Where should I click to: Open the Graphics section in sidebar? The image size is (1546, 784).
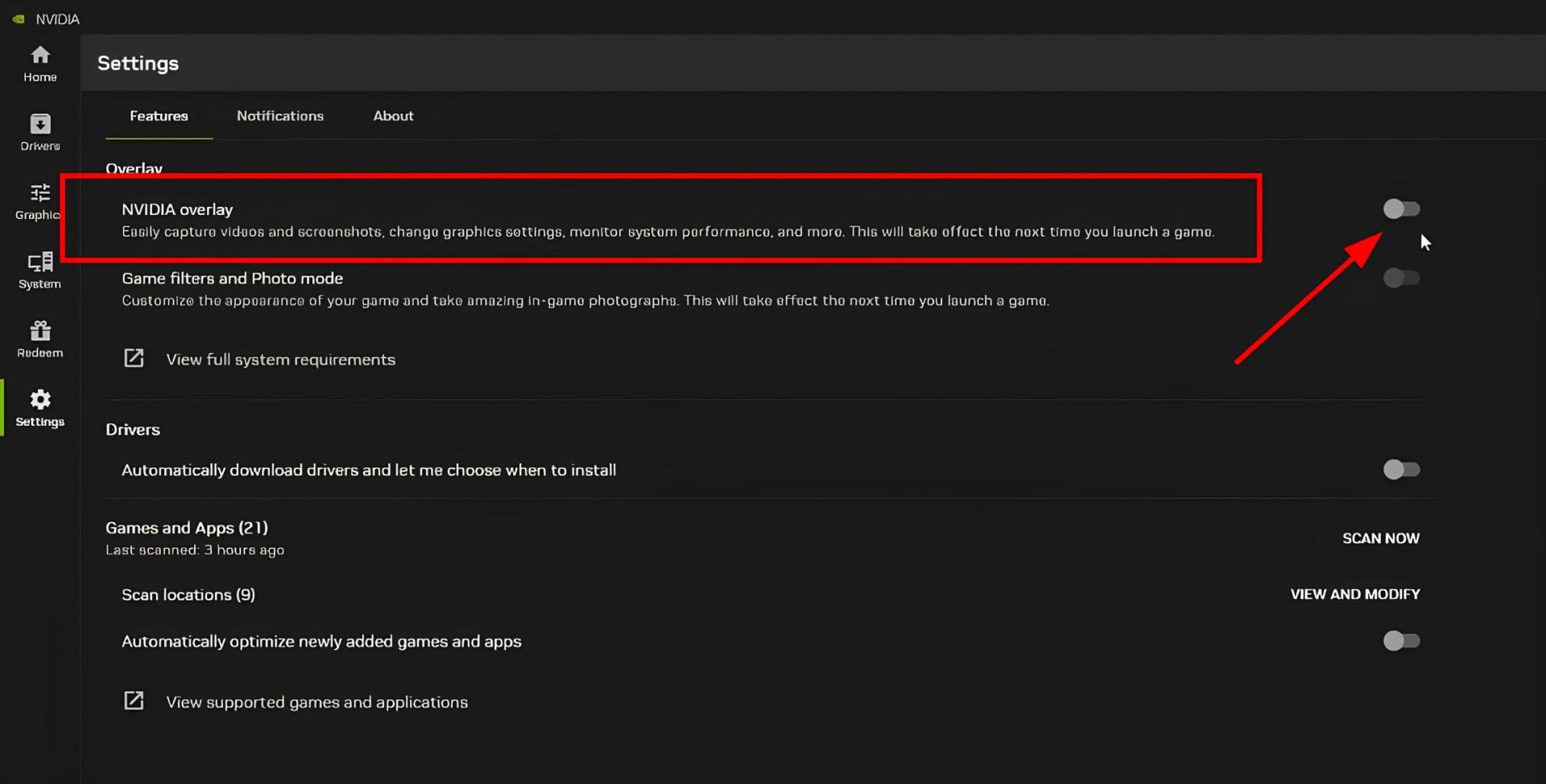point(39,202)
